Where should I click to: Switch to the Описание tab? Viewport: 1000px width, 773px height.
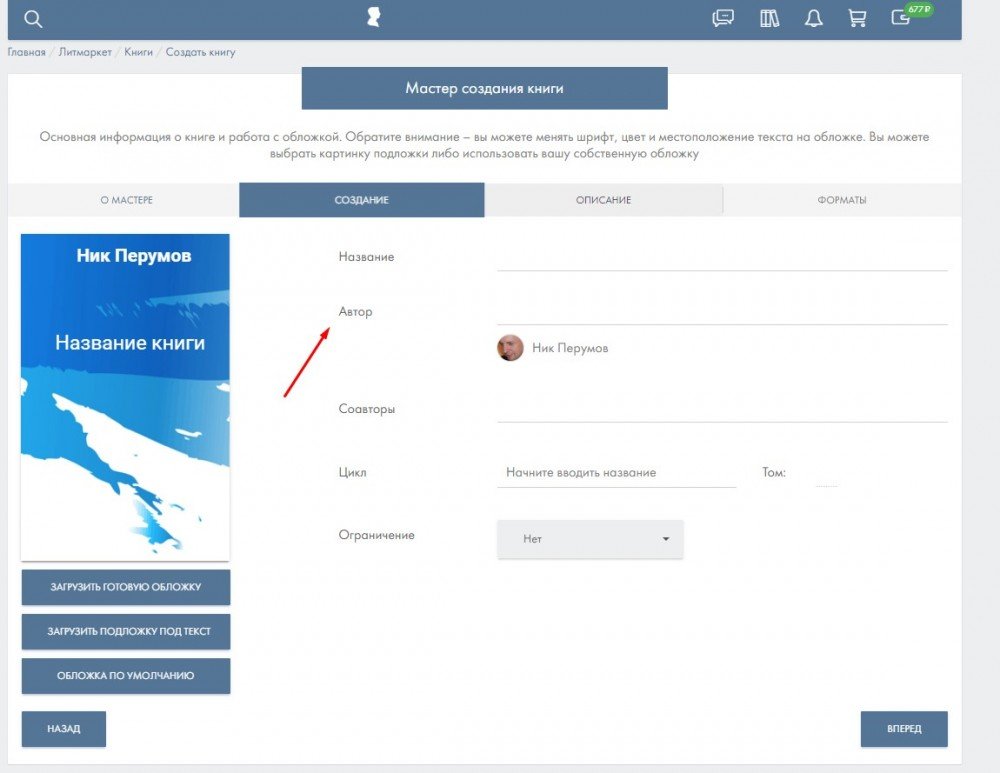click(603, 200)
